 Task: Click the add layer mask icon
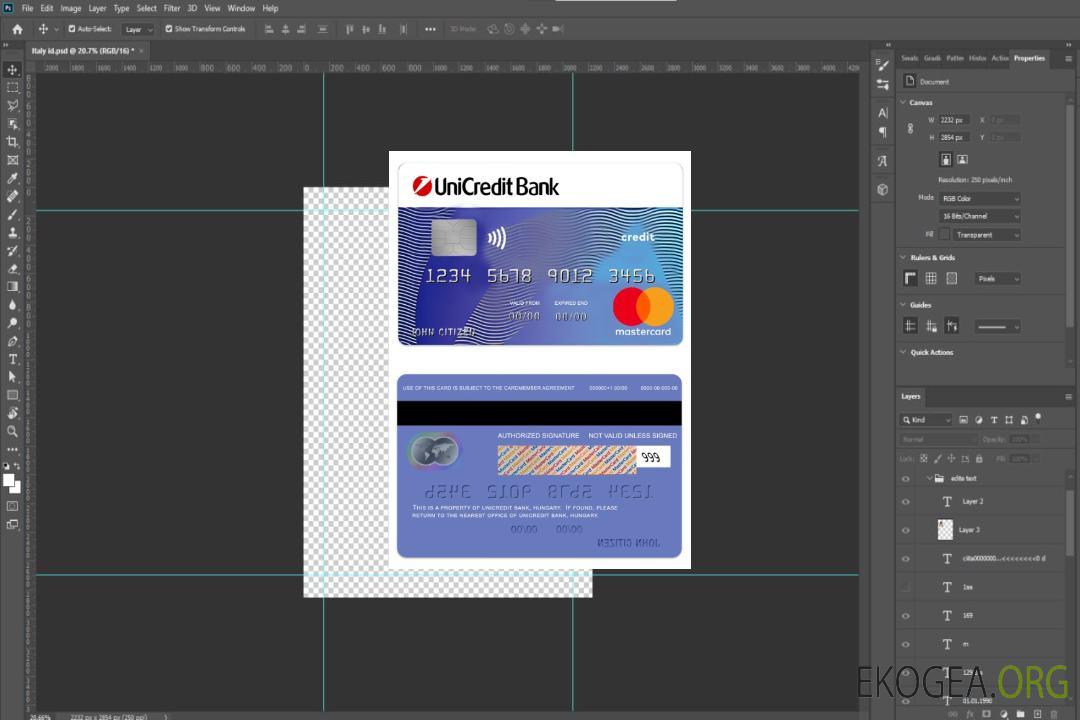[x=986, y=714]
